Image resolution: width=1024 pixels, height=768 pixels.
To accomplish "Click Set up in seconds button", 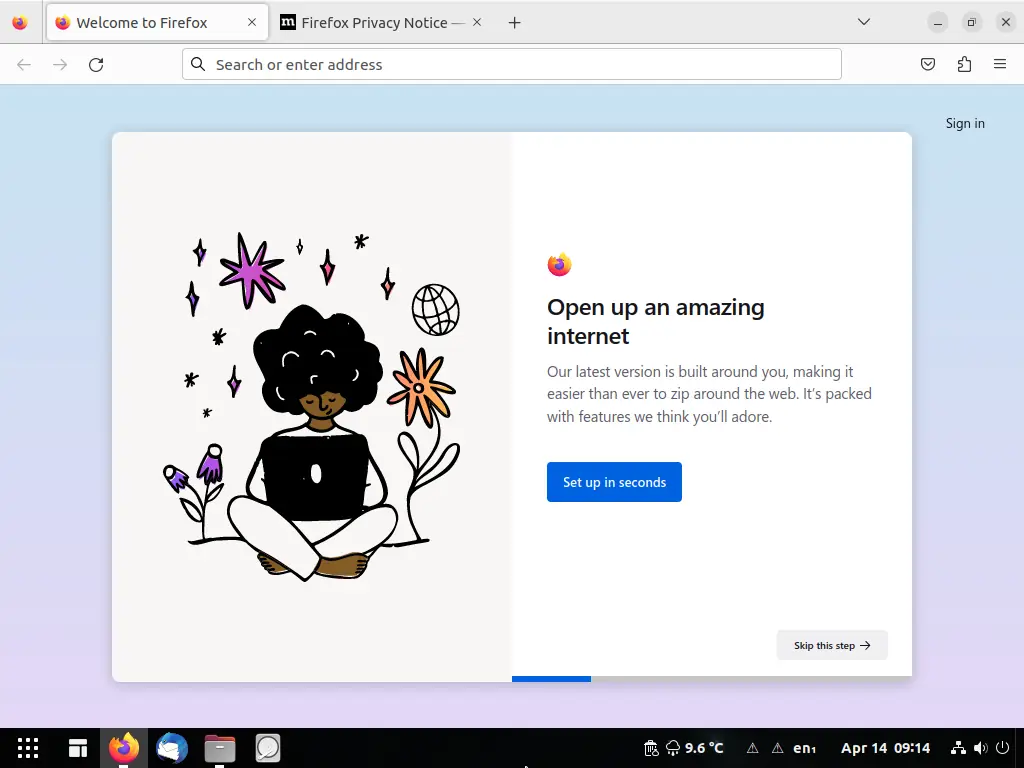I will click(x=614, y=482).
